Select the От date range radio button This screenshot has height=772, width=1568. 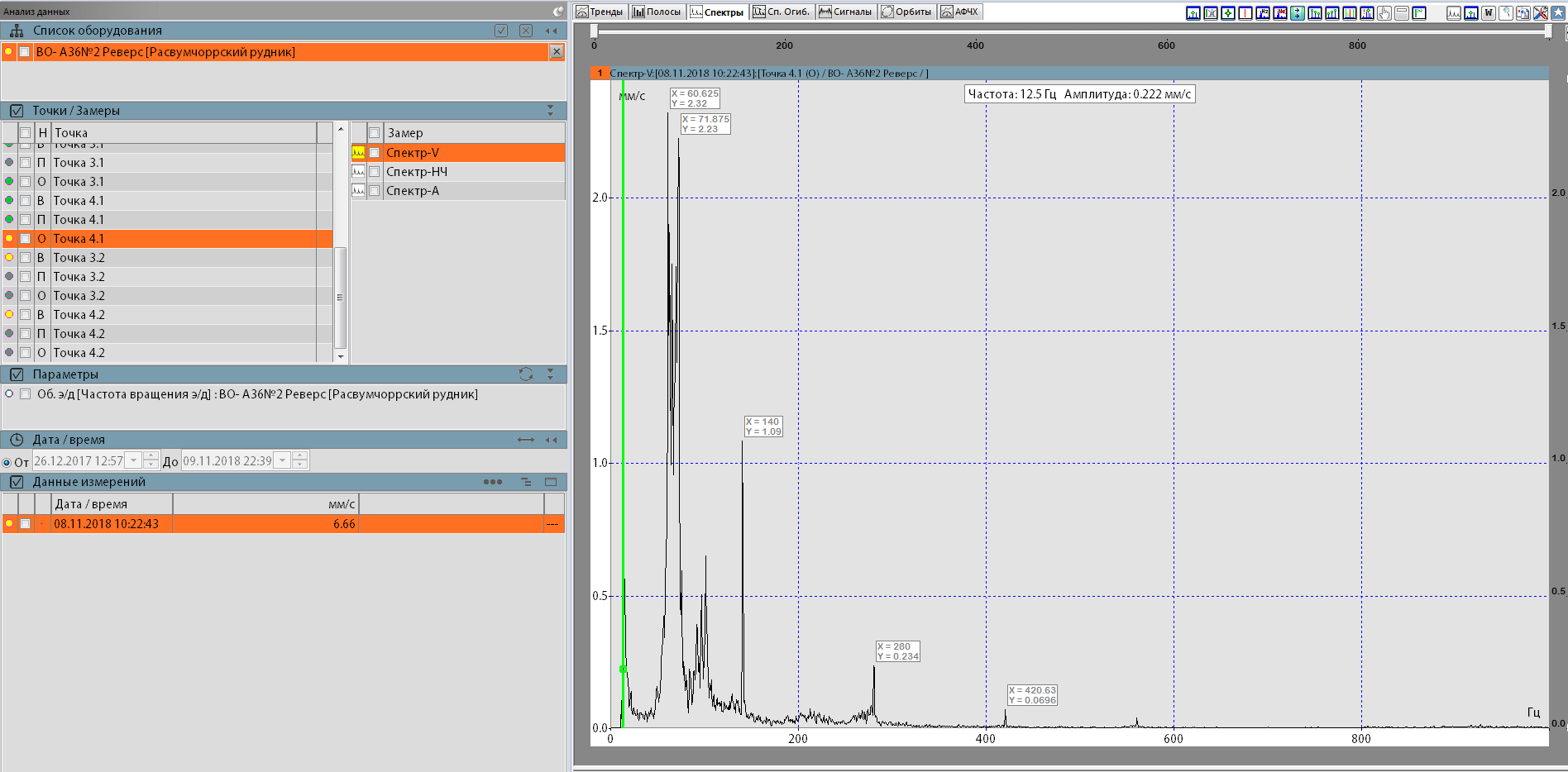pyautogui.click(x=7, y=462)
